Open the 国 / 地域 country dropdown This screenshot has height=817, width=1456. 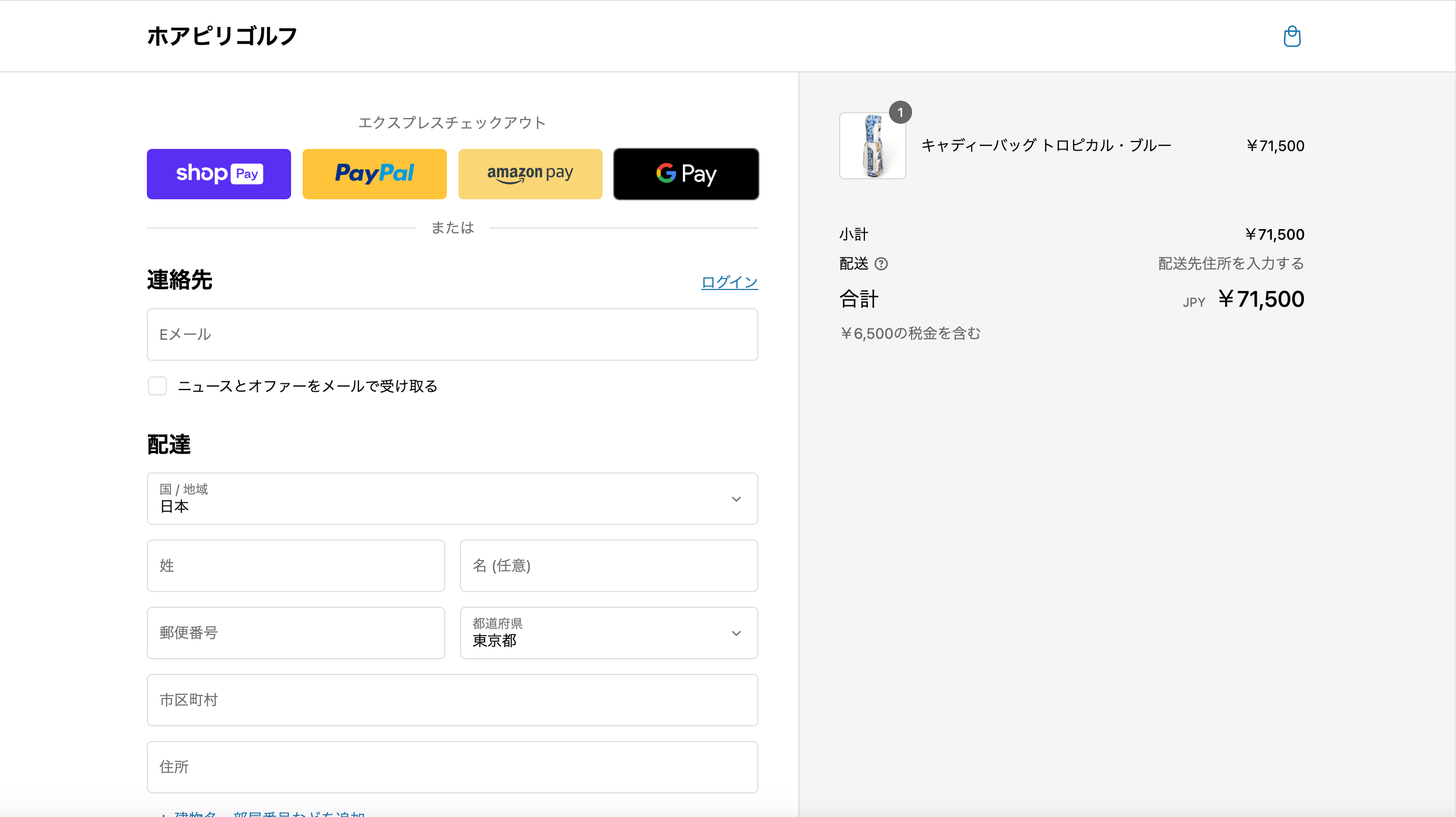click(441, 499)
